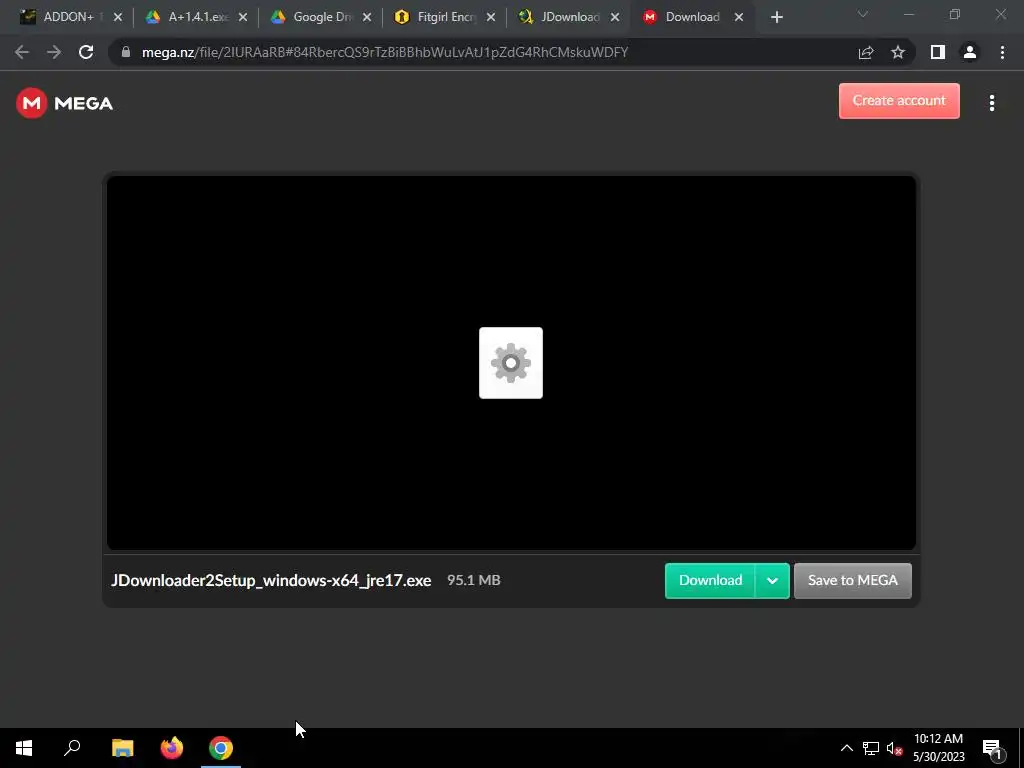Click the Chrome taskbar icon

coord(221,748)
